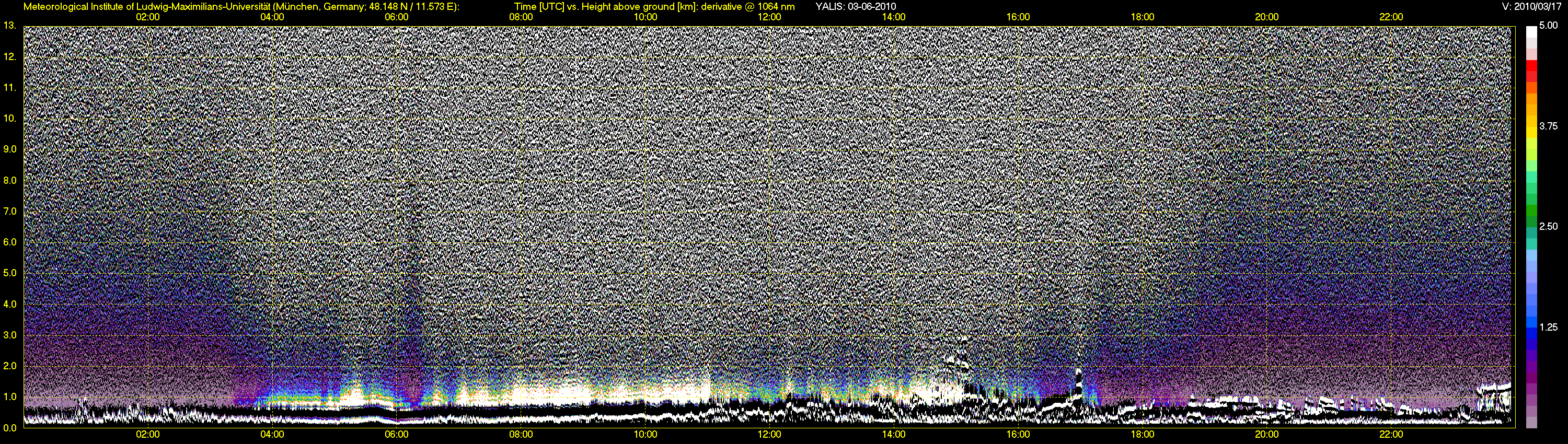This screenshot has width=1568, height=444.
Task: Click the 06:00 label on the top time axis
Action: [x=396, y=16]
